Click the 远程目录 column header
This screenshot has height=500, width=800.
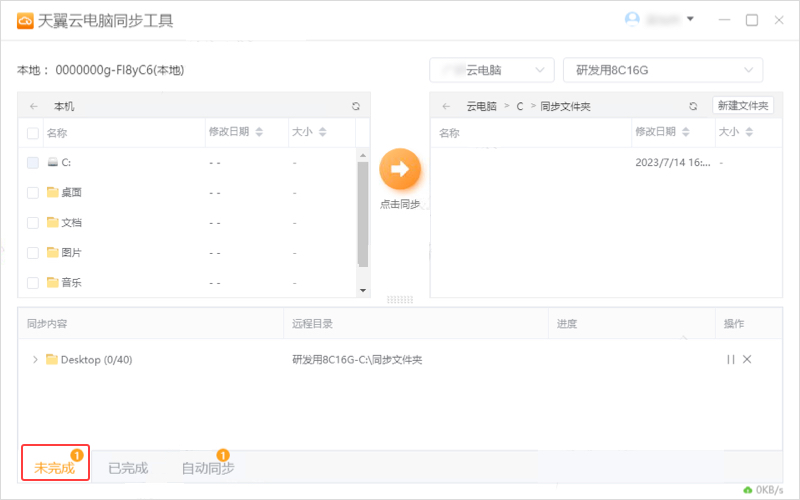312,323
